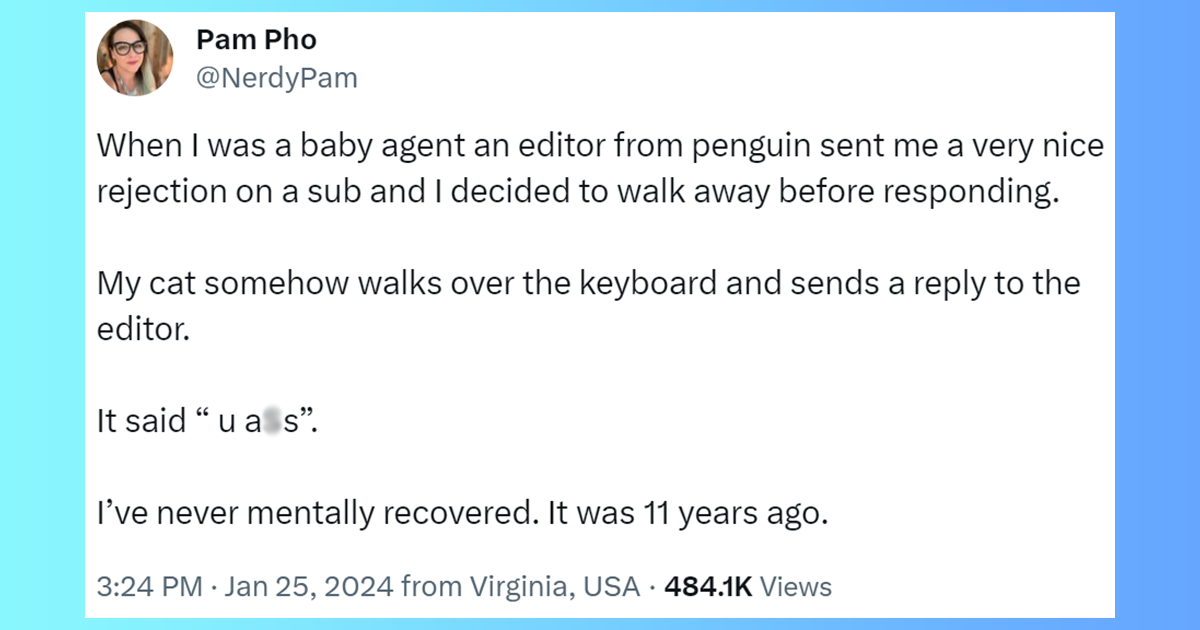Viewport: 1200px width, 630px height.
Task: Click directly on Pam Pho's glasses
Action: pos(129,48)
